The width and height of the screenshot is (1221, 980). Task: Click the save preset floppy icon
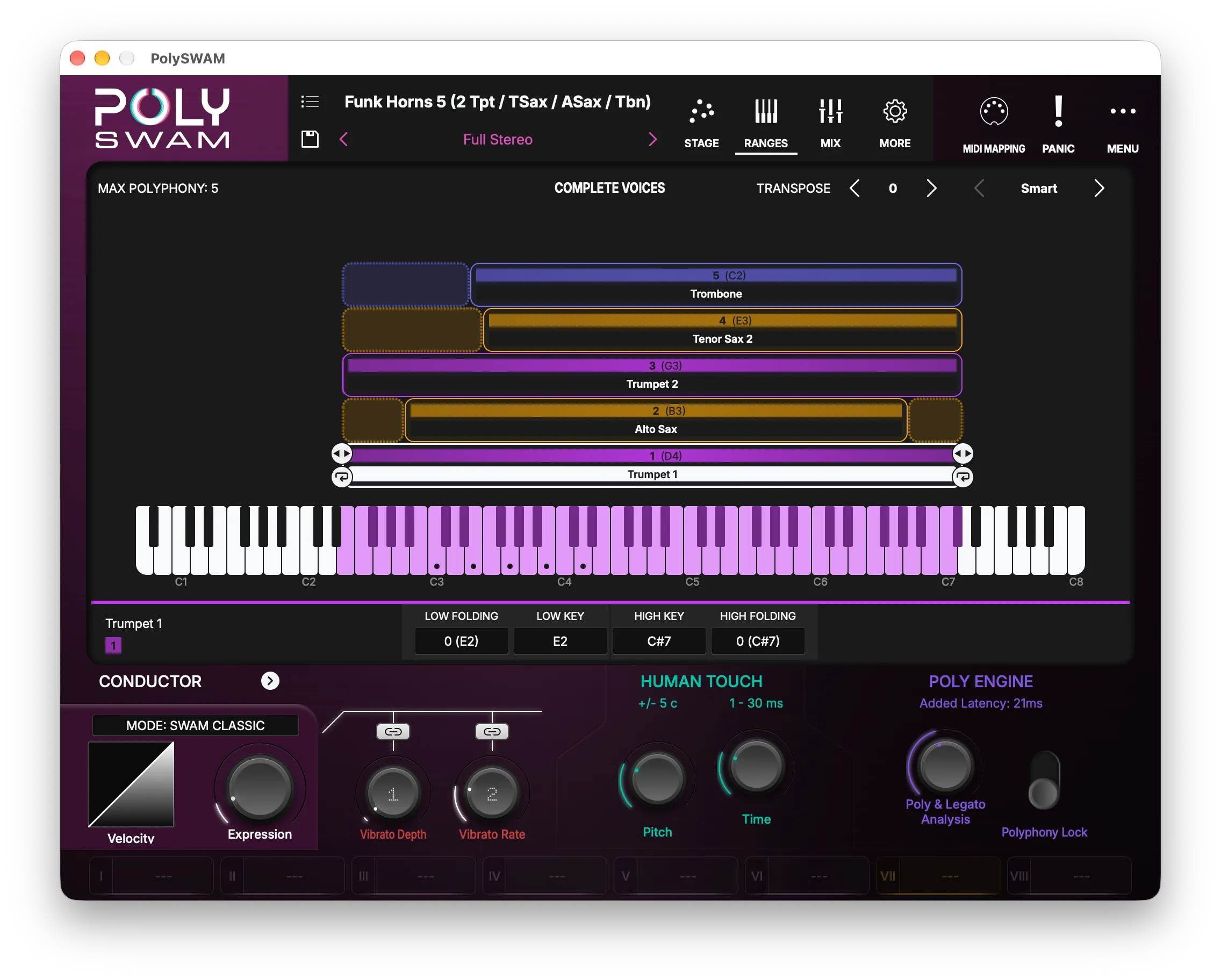coord(310,139)
